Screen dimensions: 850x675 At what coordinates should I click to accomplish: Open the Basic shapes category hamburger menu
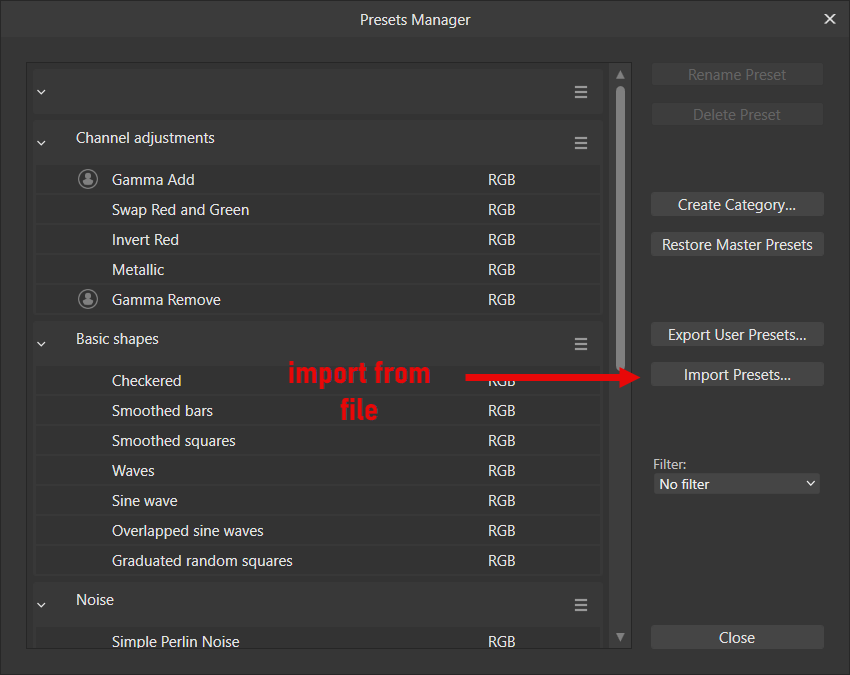[581, 344]
